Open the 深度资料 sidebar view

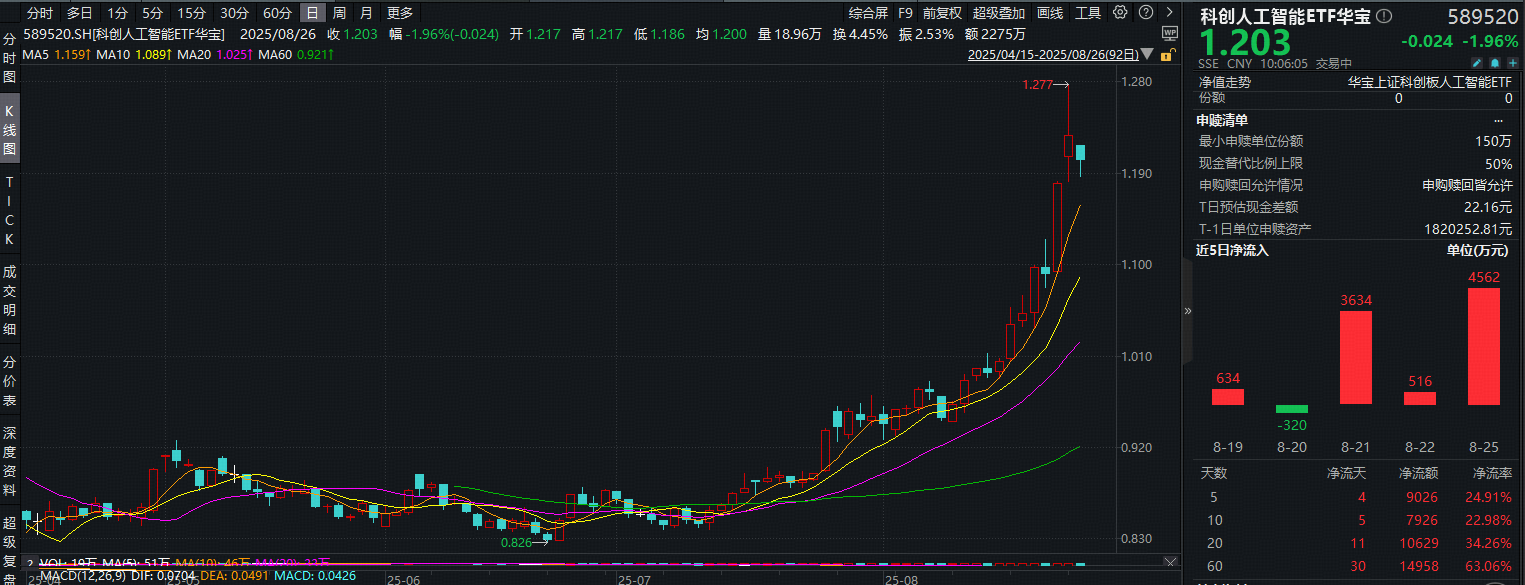tap(10, 461)
